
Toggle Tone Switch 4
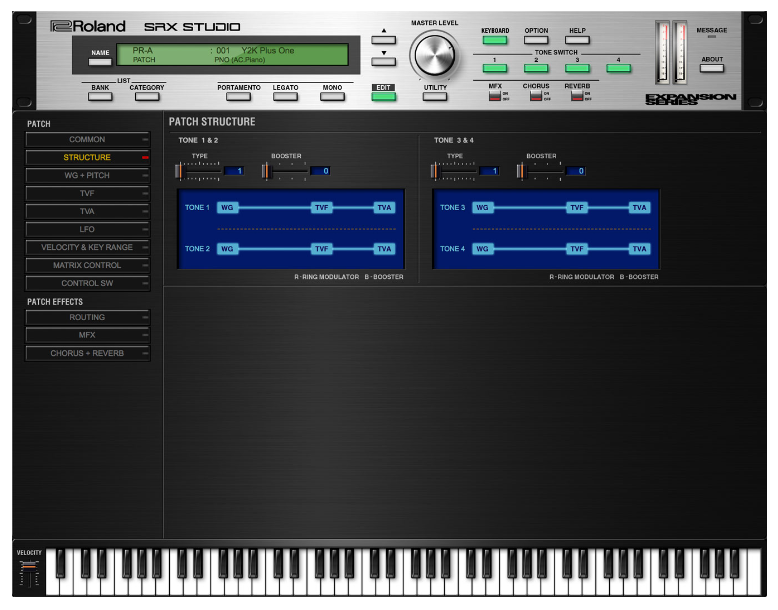(618, 68)
